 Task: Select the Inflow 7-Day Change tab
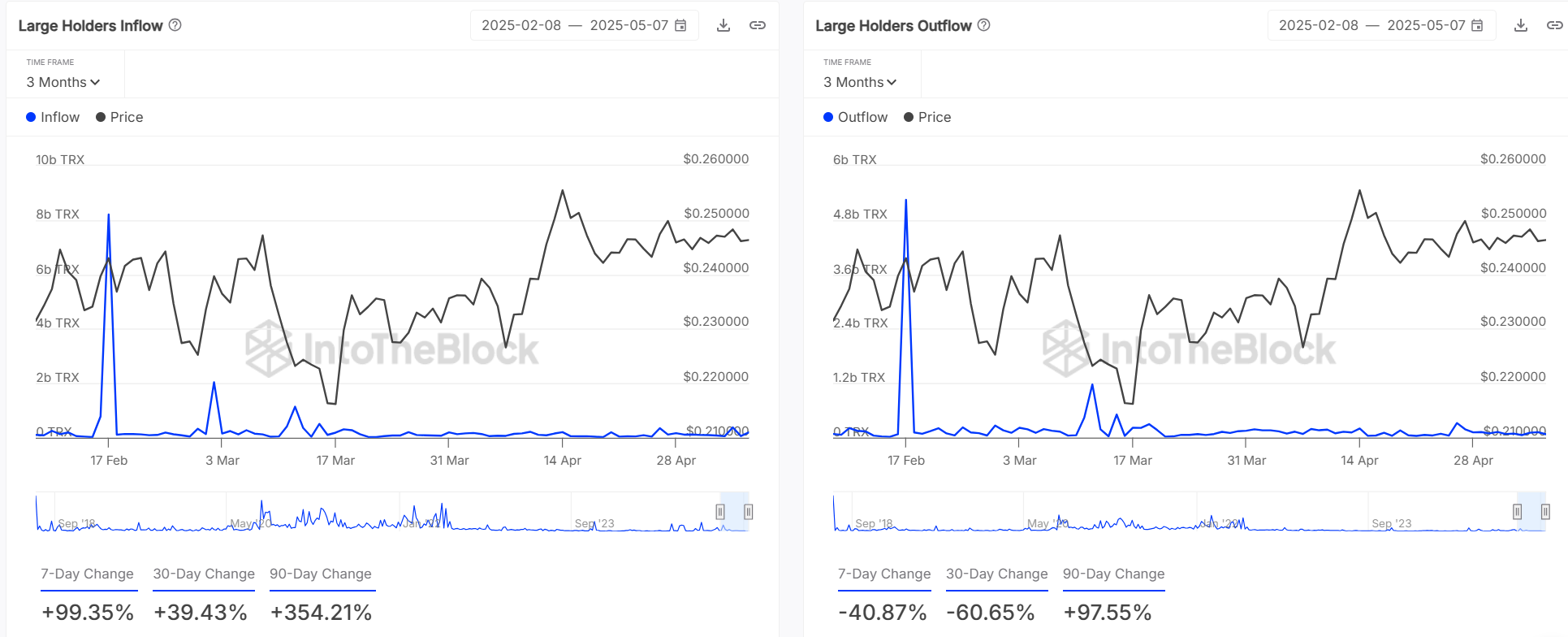click(x=87, y=574)
